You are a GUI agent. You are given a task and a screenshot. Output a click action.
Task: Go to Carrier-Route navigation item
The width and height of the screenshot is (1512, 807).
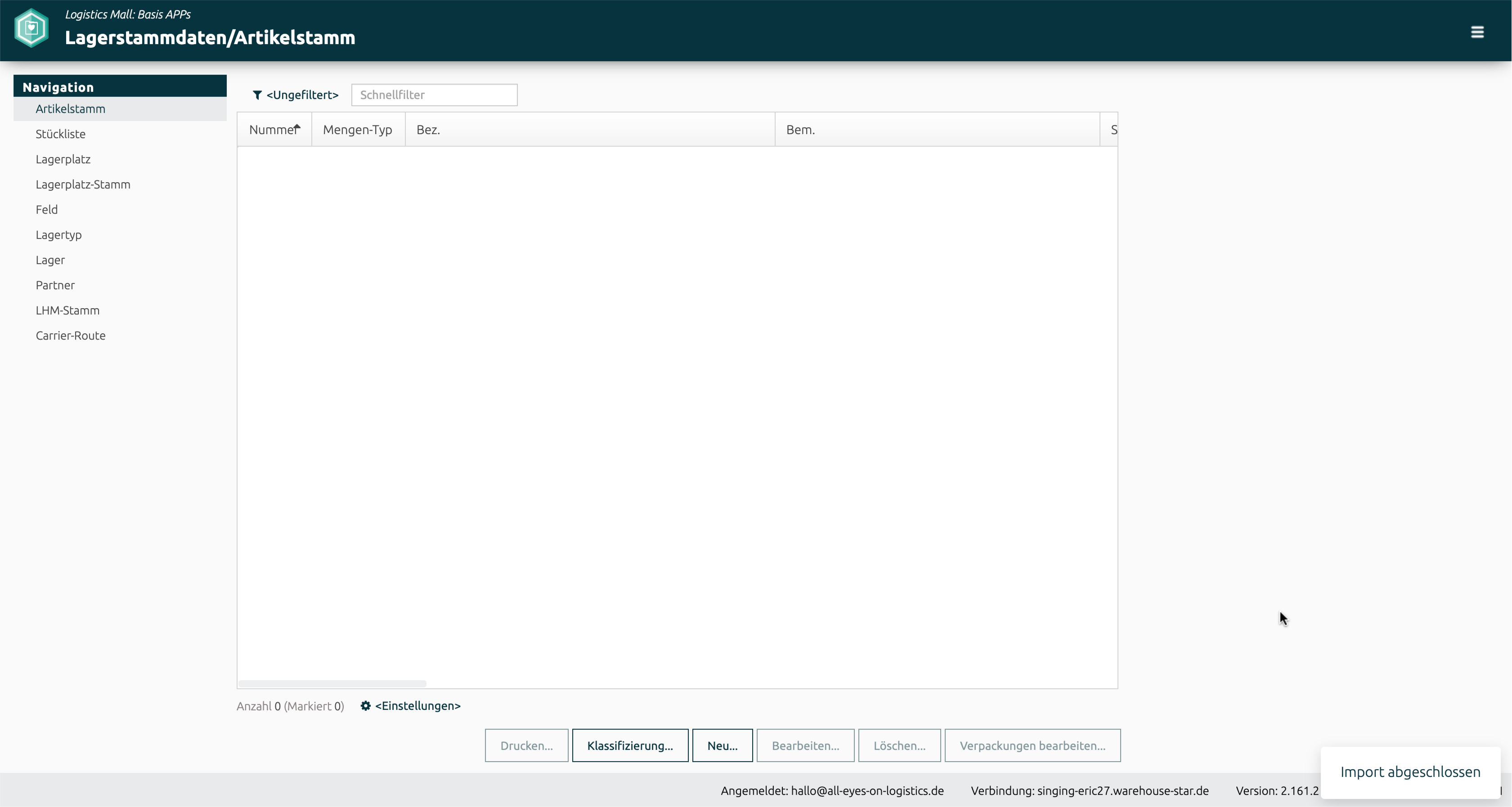[x=71, y=336]
